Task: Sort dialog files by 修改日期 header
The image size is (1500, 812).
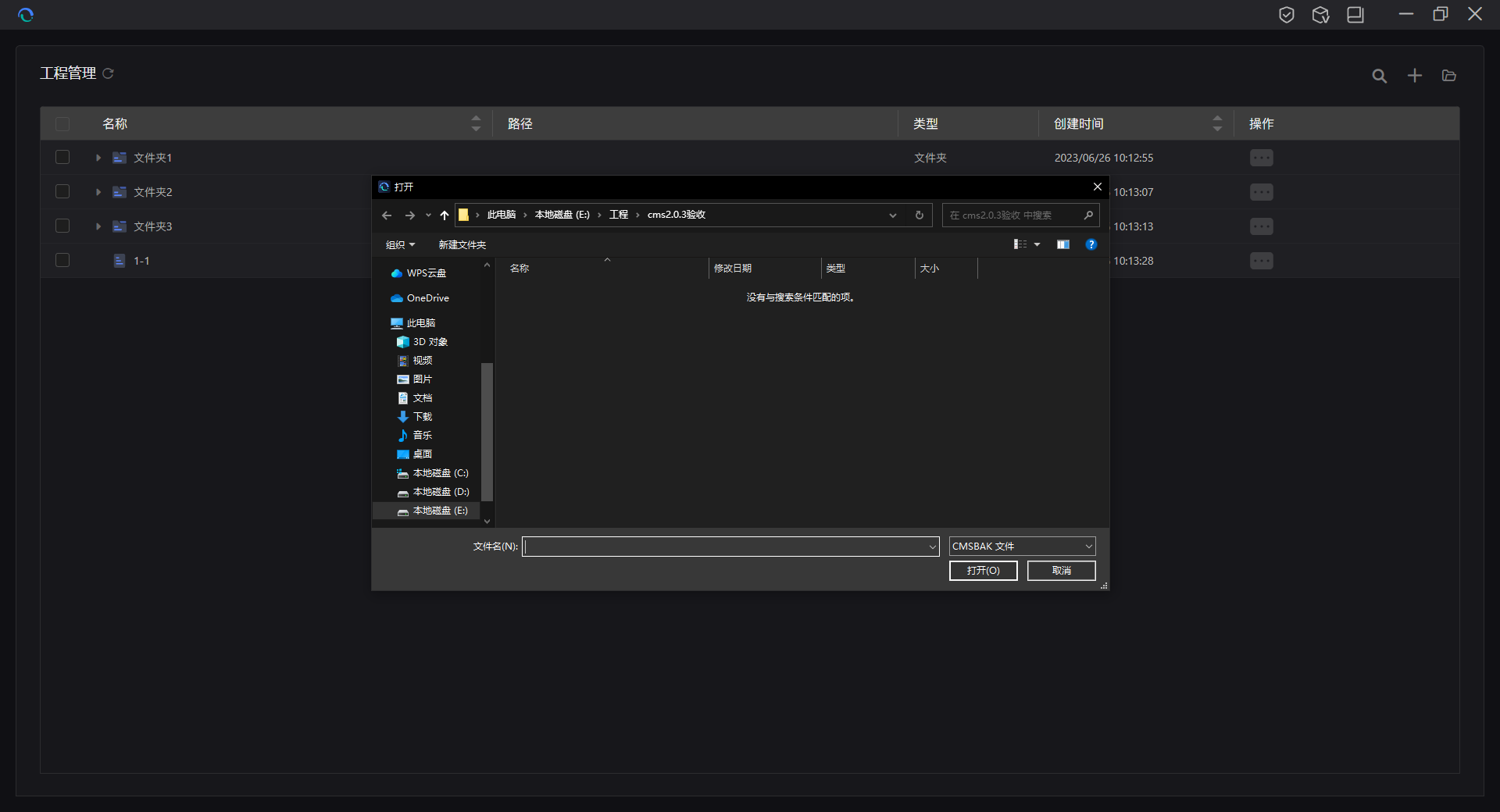Action: click(765, 269)
